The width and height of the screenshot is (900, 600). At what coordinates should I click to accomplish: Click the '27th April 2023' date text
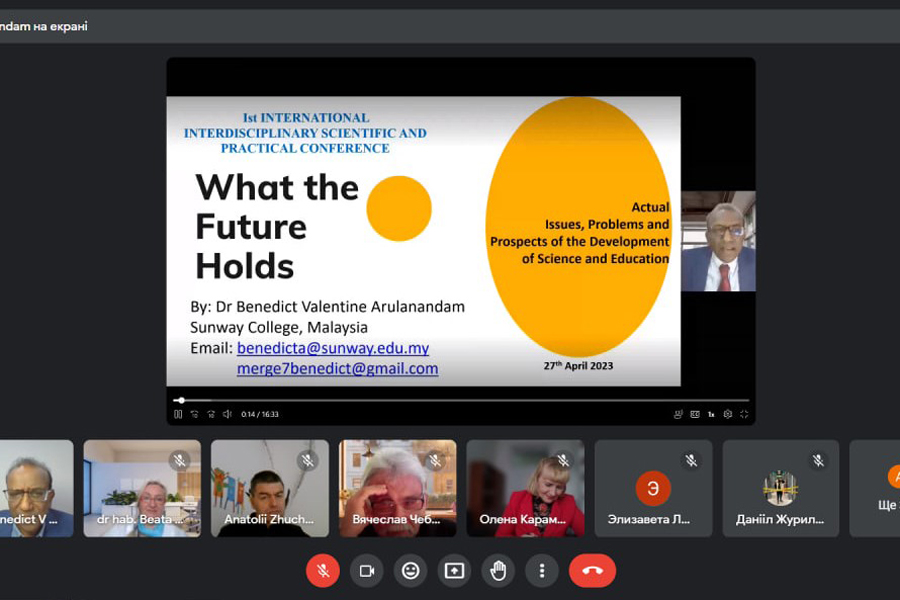tap(579, 366)
